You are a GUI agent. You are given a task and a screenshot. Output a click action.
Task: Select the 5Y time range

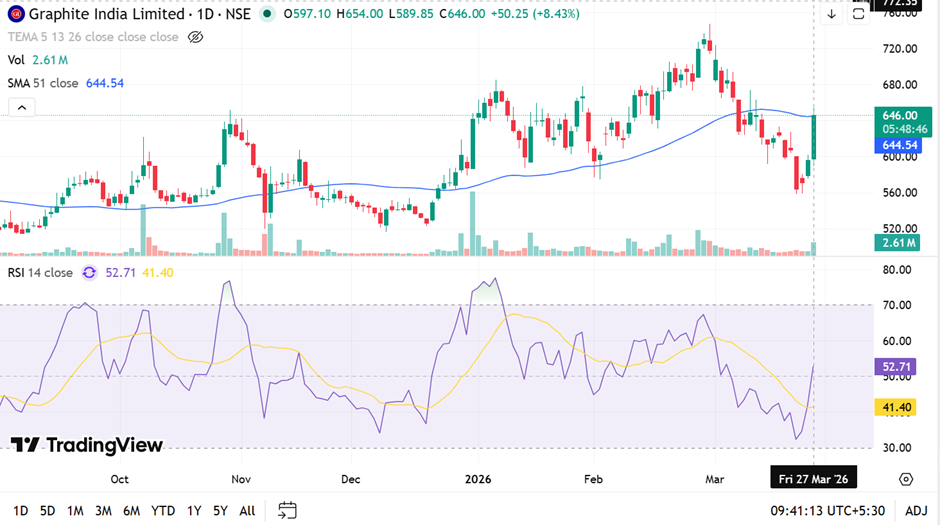220,510
